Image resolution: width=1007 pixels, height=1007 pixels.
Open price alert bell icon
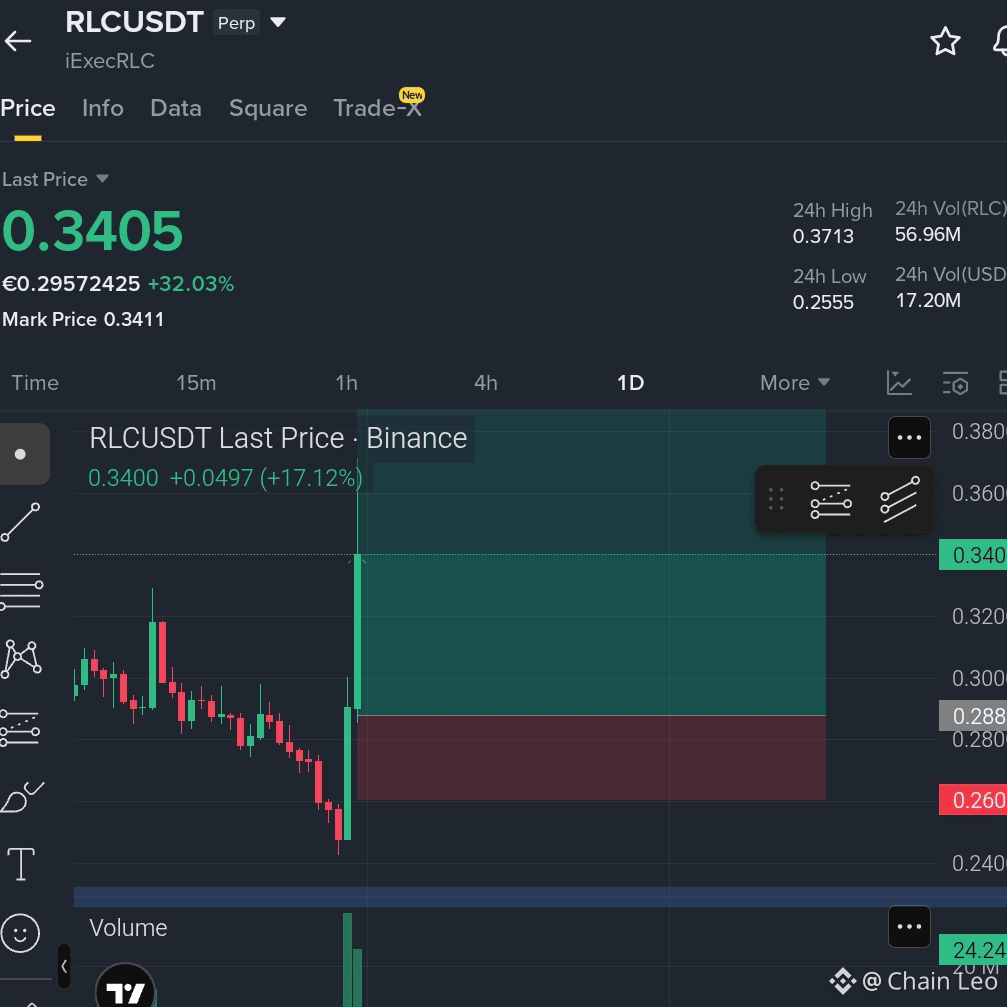tap(1000, 42)
